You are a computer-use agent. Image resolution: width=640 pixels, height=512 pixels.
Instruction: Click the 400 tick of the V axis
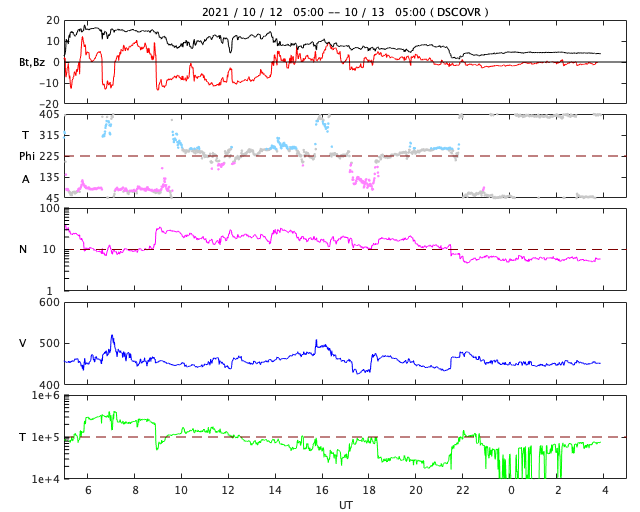tap(49, 385)
